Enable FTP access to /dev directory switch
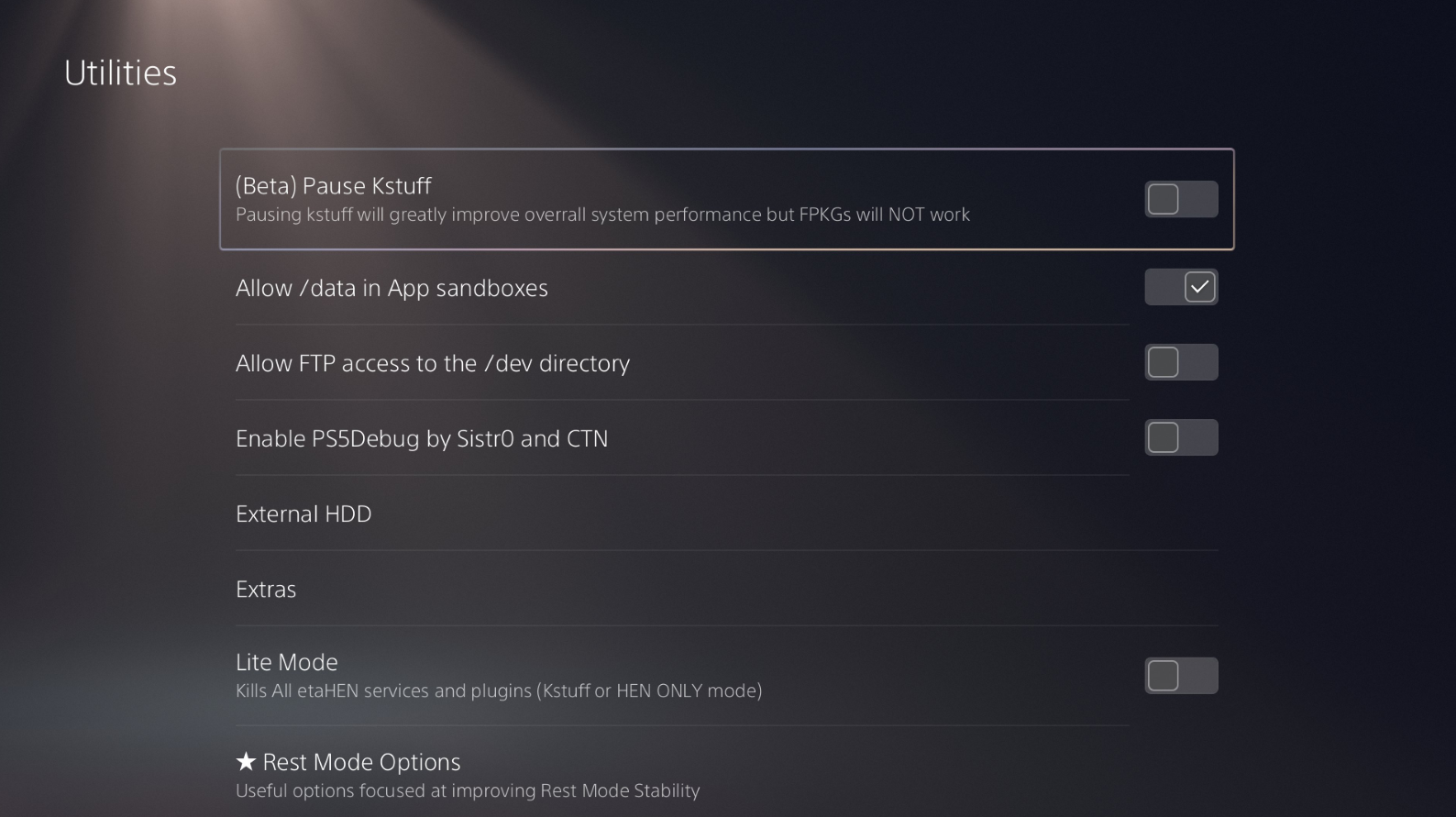This screenshot has width=1456, height=817. click(1181, 362)
